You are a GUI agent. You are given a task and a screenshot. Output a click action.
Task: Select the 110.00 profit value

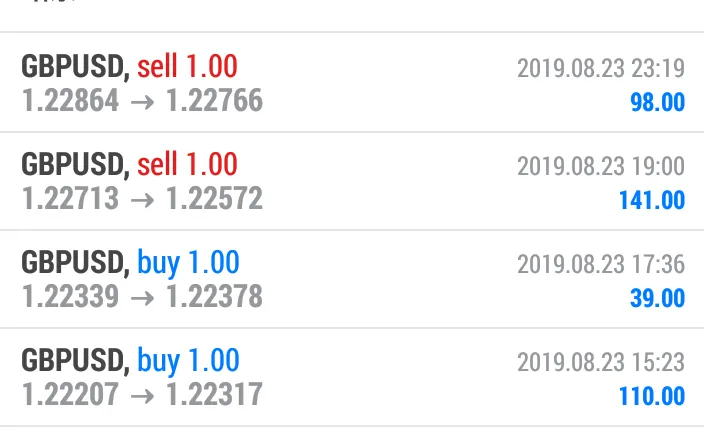(652, 396)
